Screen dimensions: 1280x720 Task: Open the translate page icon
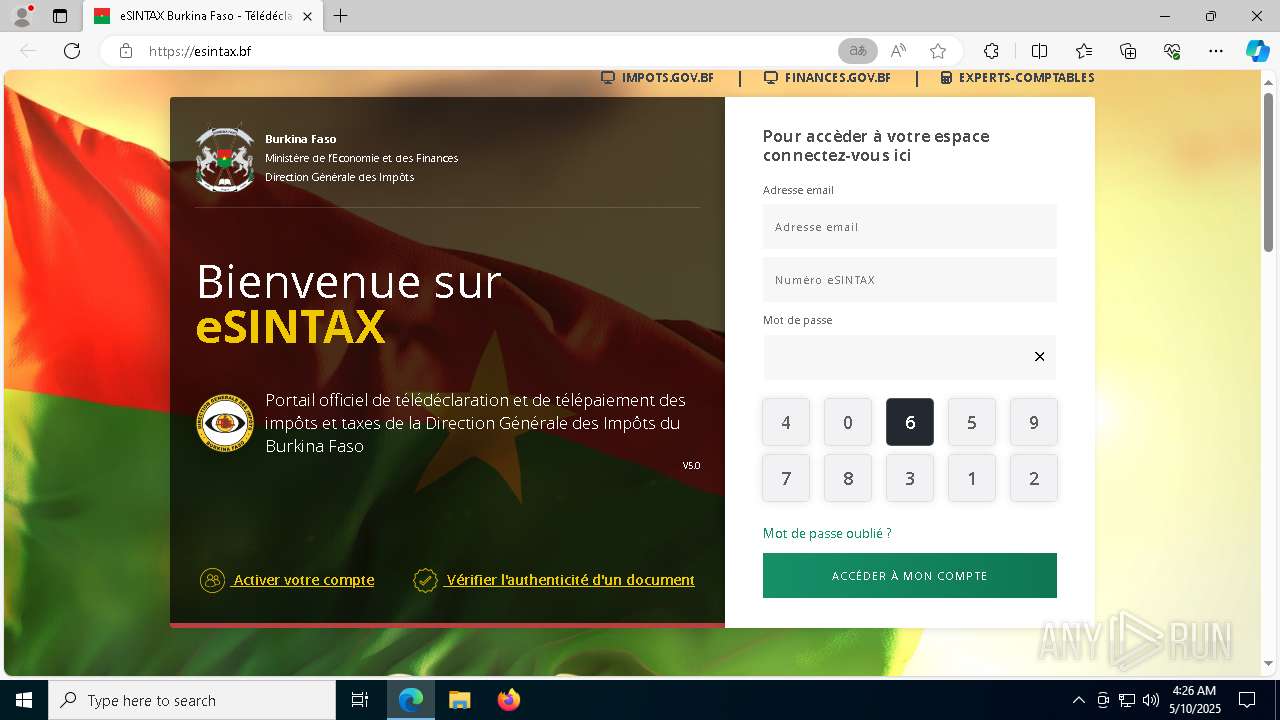click(858, 51)
